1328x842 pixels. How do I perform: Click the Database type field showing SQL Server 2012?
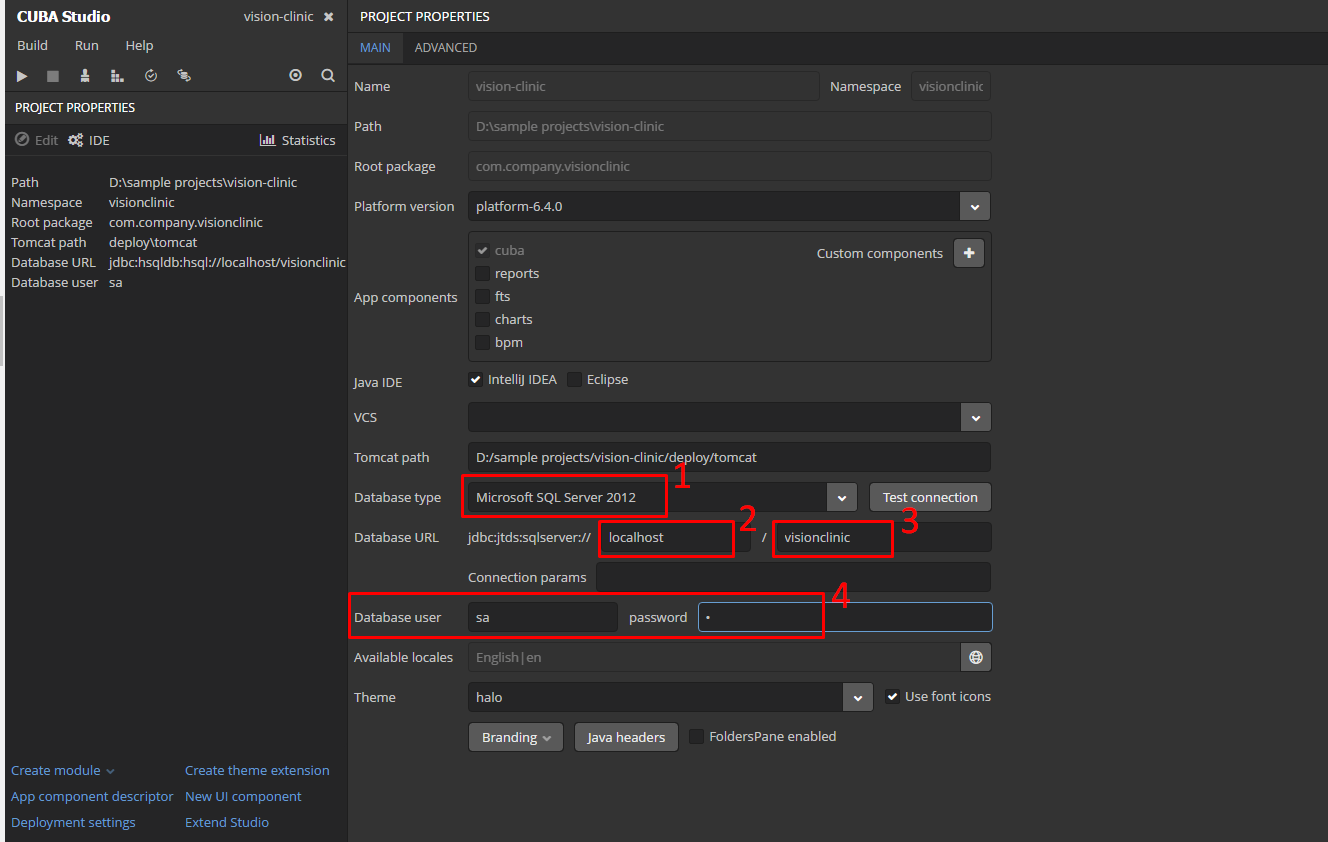click(647, 497)
